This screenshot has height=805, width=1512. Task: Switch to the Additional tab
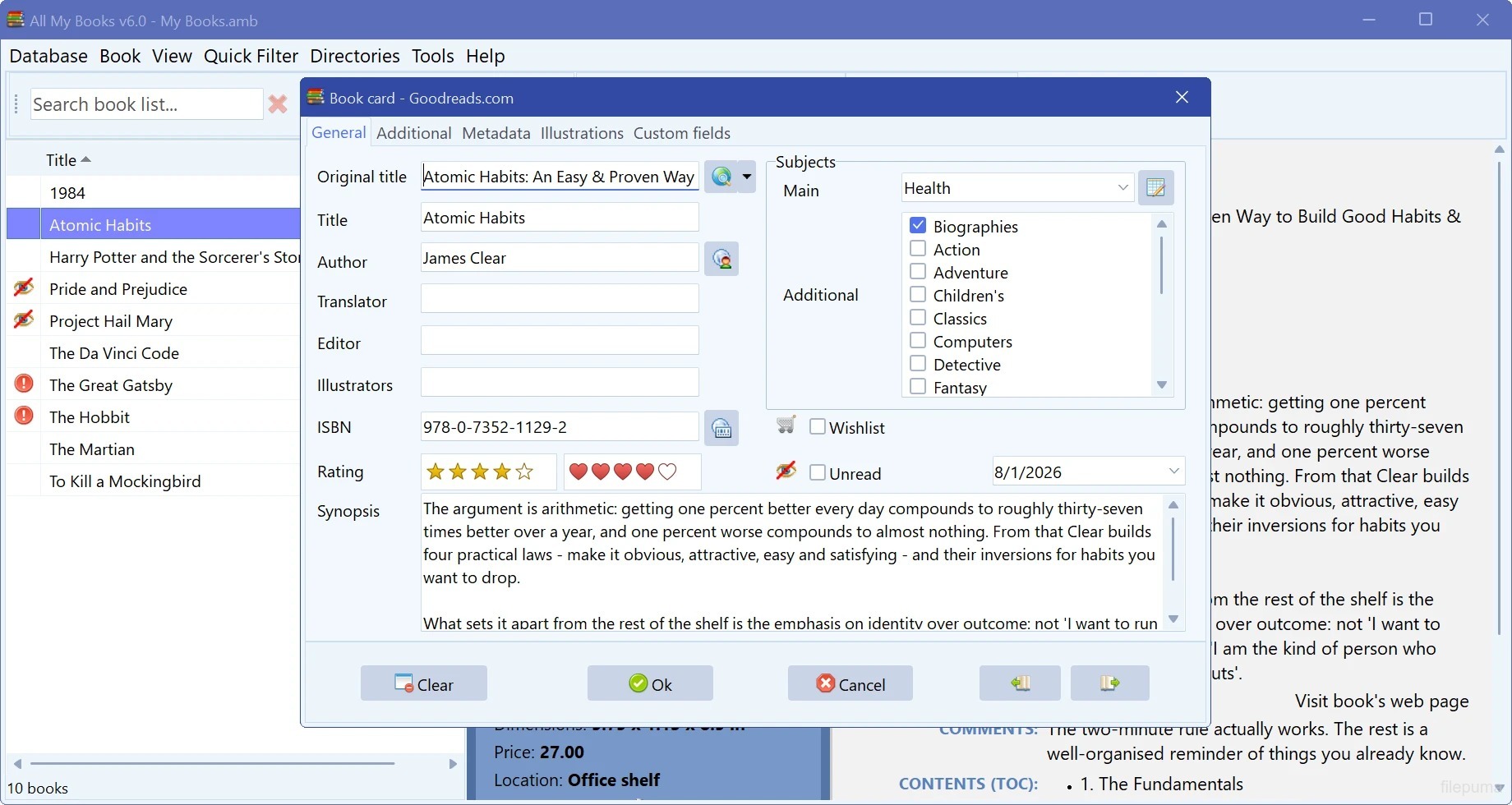414,133
